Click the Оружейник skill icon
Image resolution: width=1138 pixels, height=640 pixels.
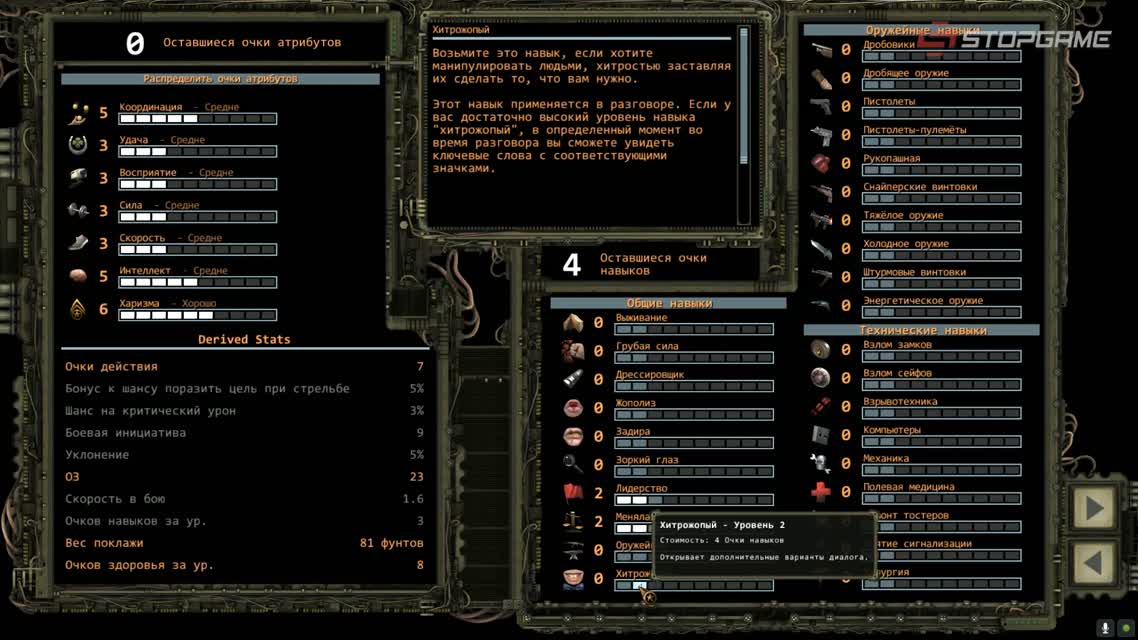573,550
